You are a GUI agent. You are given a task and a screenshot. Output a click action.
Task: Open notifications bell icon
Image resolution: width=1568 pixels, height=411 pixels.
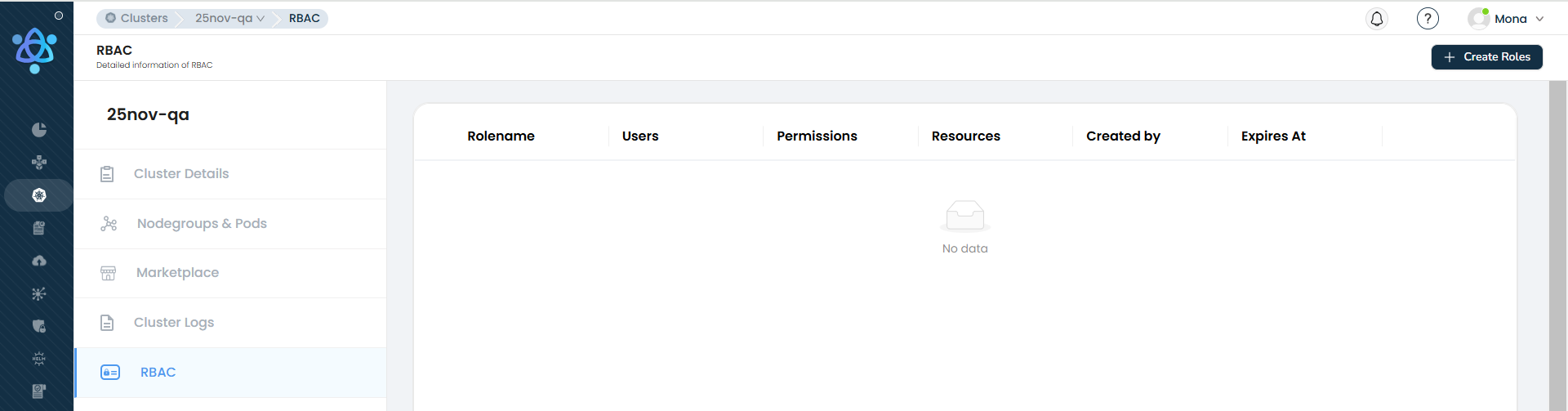click(x=1377, y=19)
